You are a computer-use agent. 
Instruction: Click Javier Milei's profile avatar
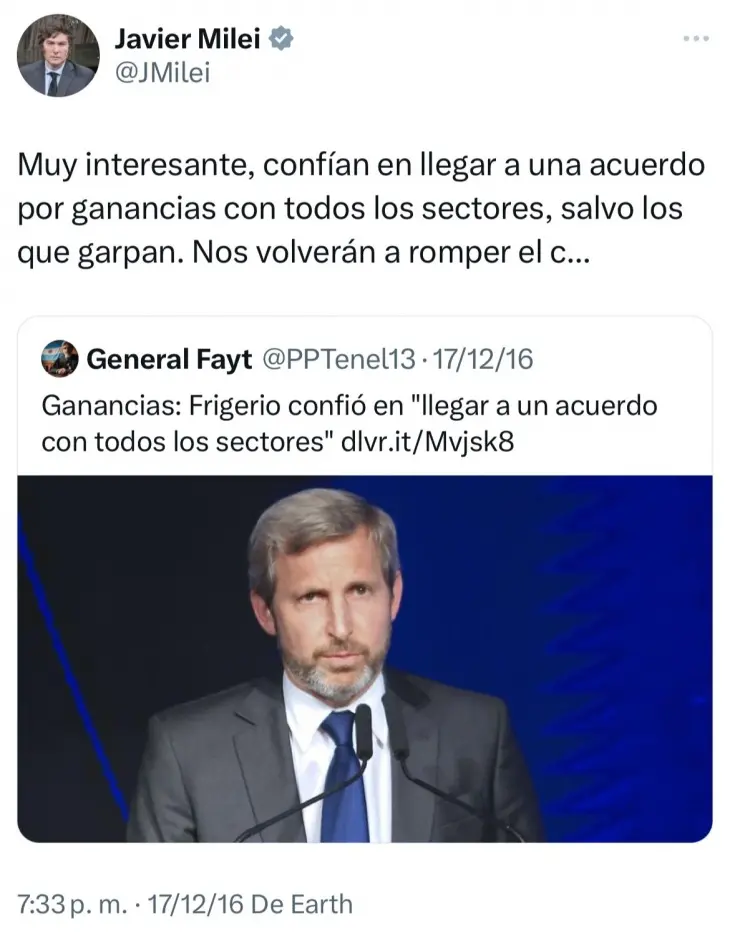tap(58, 56)
